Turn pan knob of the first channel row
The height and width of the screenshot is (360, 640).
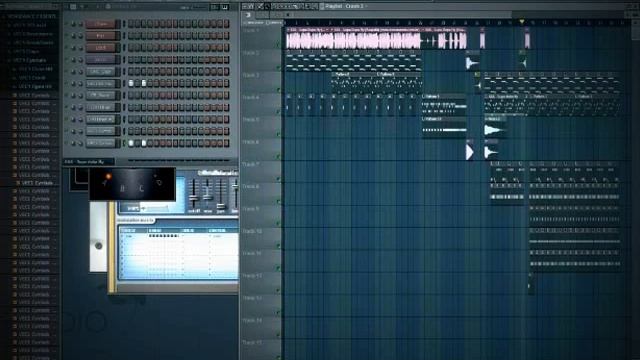(x=74, y=24)
